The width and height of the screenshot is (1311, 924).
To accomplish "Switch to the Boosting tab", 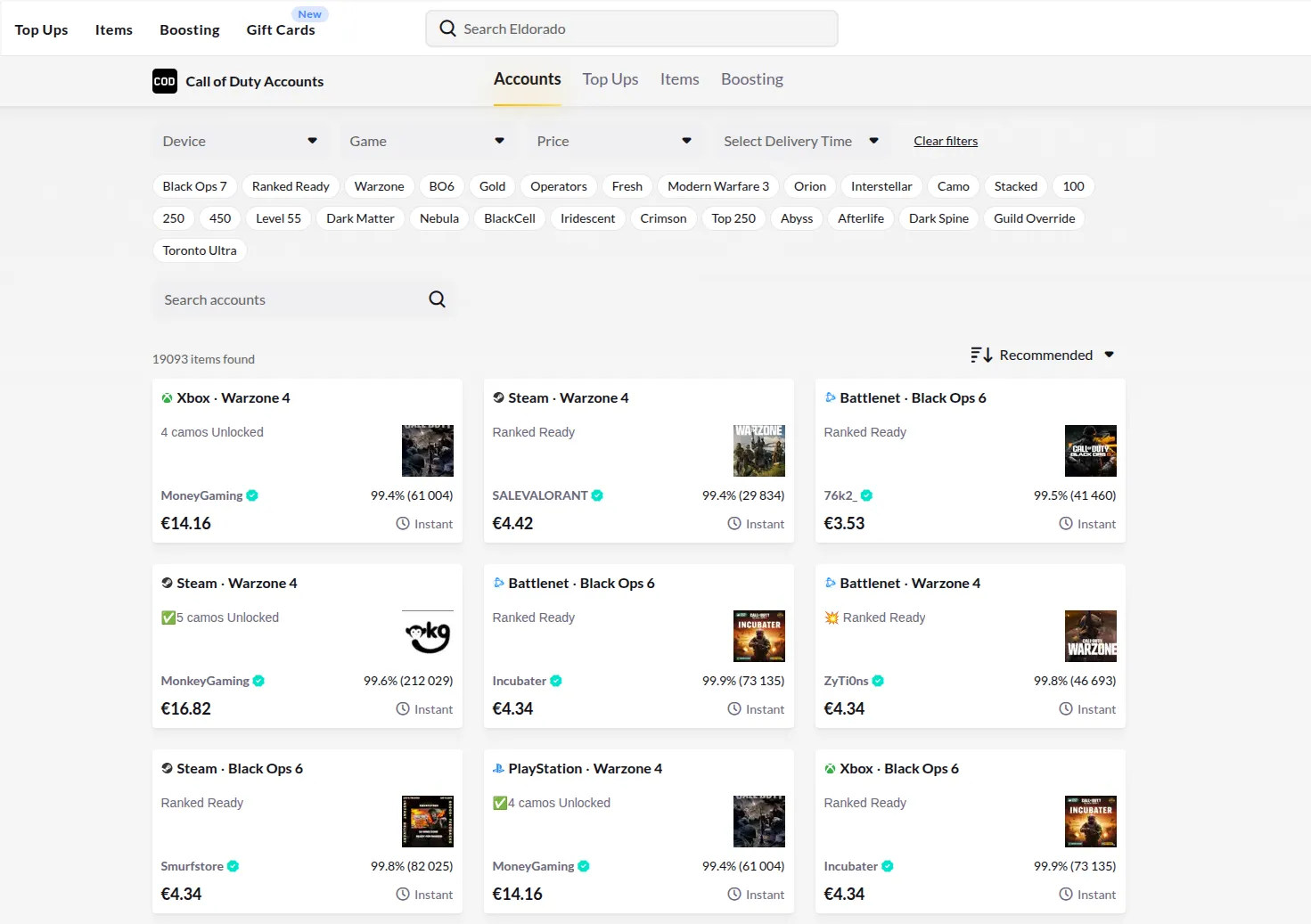I will pos(751,79).
